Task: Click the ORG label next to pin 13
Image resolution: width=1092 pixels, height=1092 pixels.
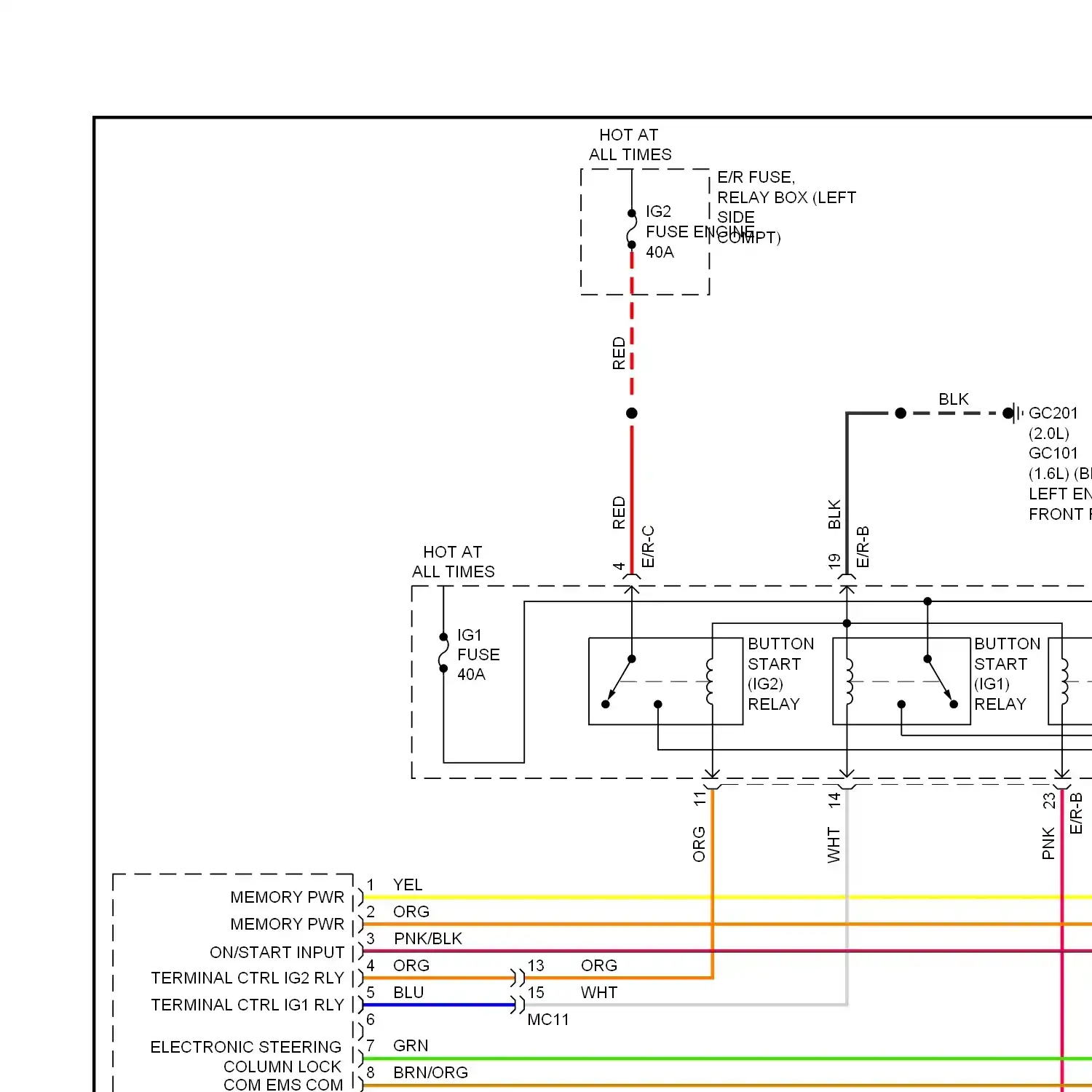Action: (599, 965)
